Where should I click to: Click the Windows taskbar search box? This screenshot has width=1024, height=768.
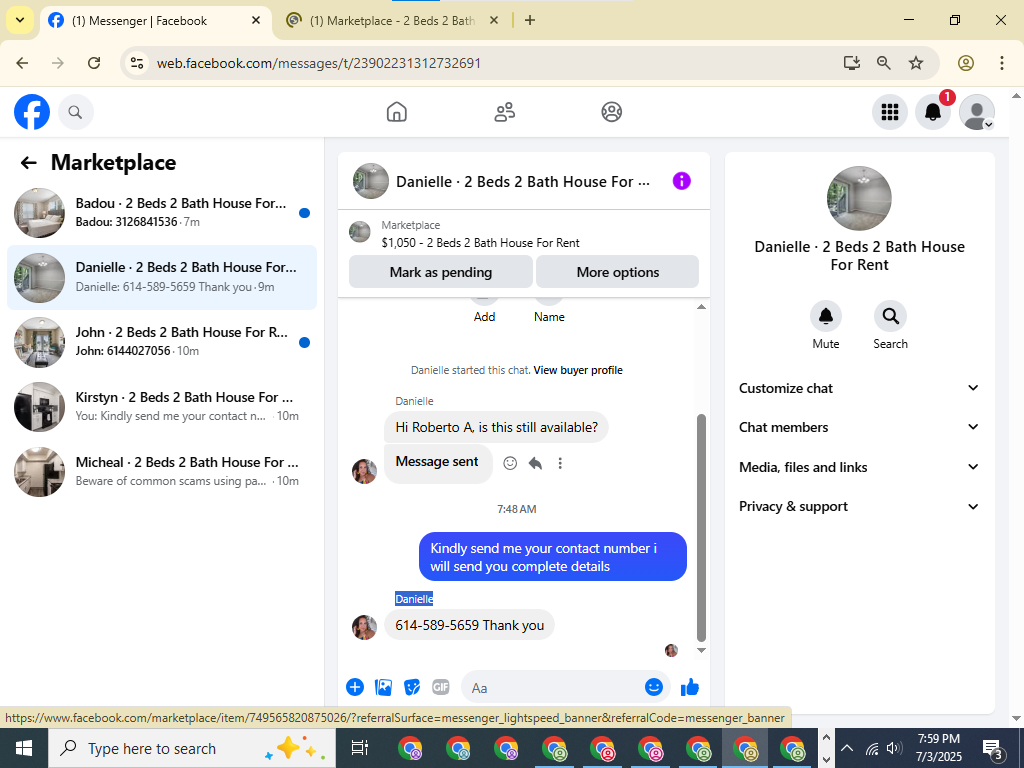tap(191, 748)
